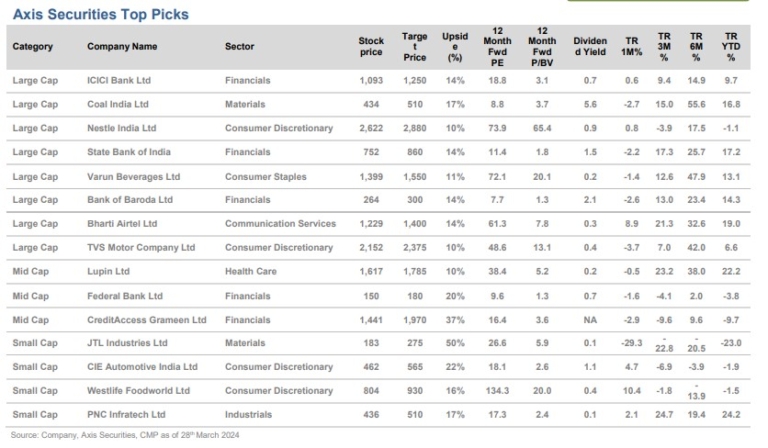Click the Stock price column header
Screen dimensions: 768x448
(371, 46)
